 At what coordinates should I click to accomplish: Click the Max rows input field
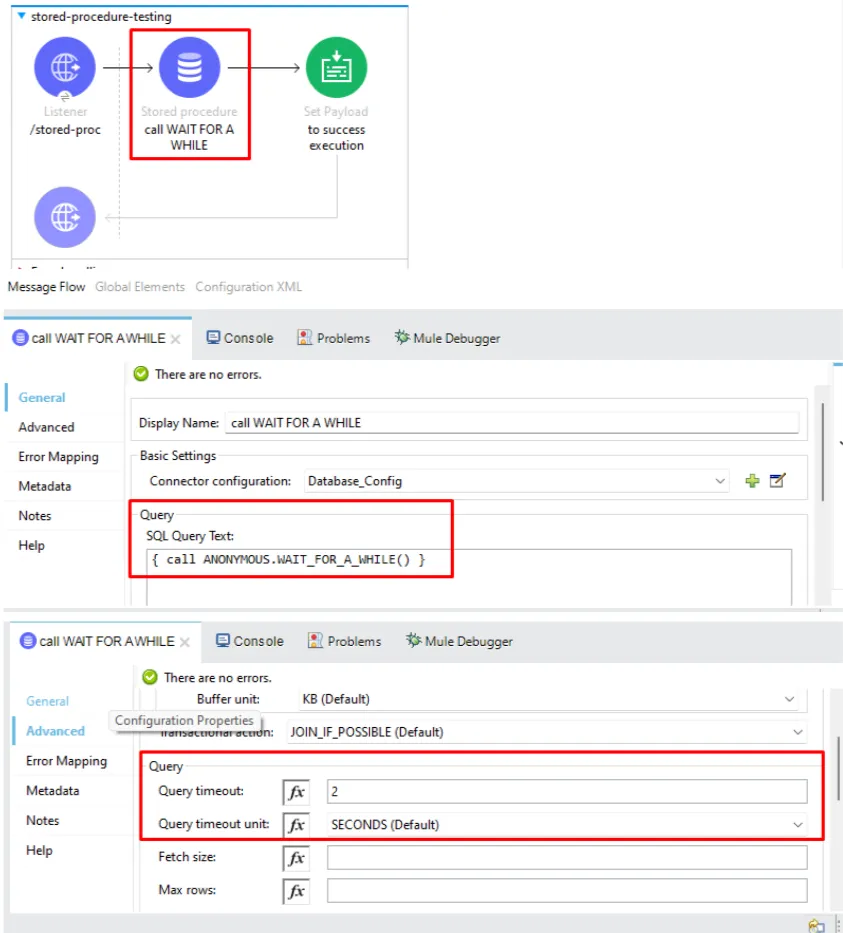(x=567, y=891)
